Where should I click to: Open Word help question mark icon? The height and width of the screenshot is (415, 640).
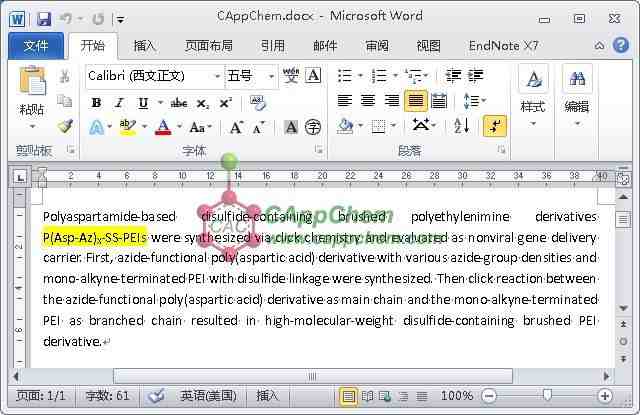pyautogui.click(x=621, y=45)
